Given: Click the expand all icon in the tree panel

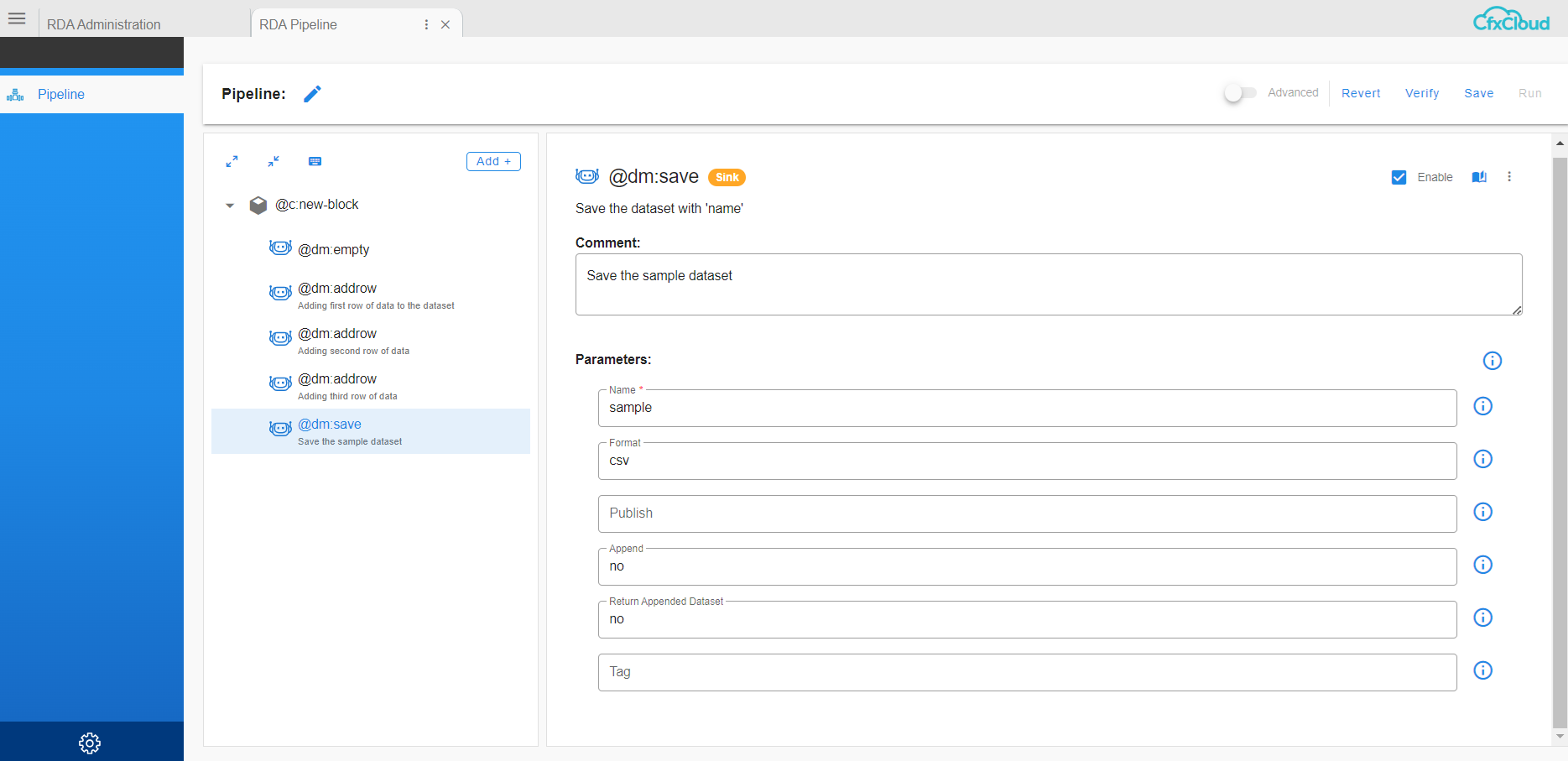Looking at the screenshot, I should point(232,161).
